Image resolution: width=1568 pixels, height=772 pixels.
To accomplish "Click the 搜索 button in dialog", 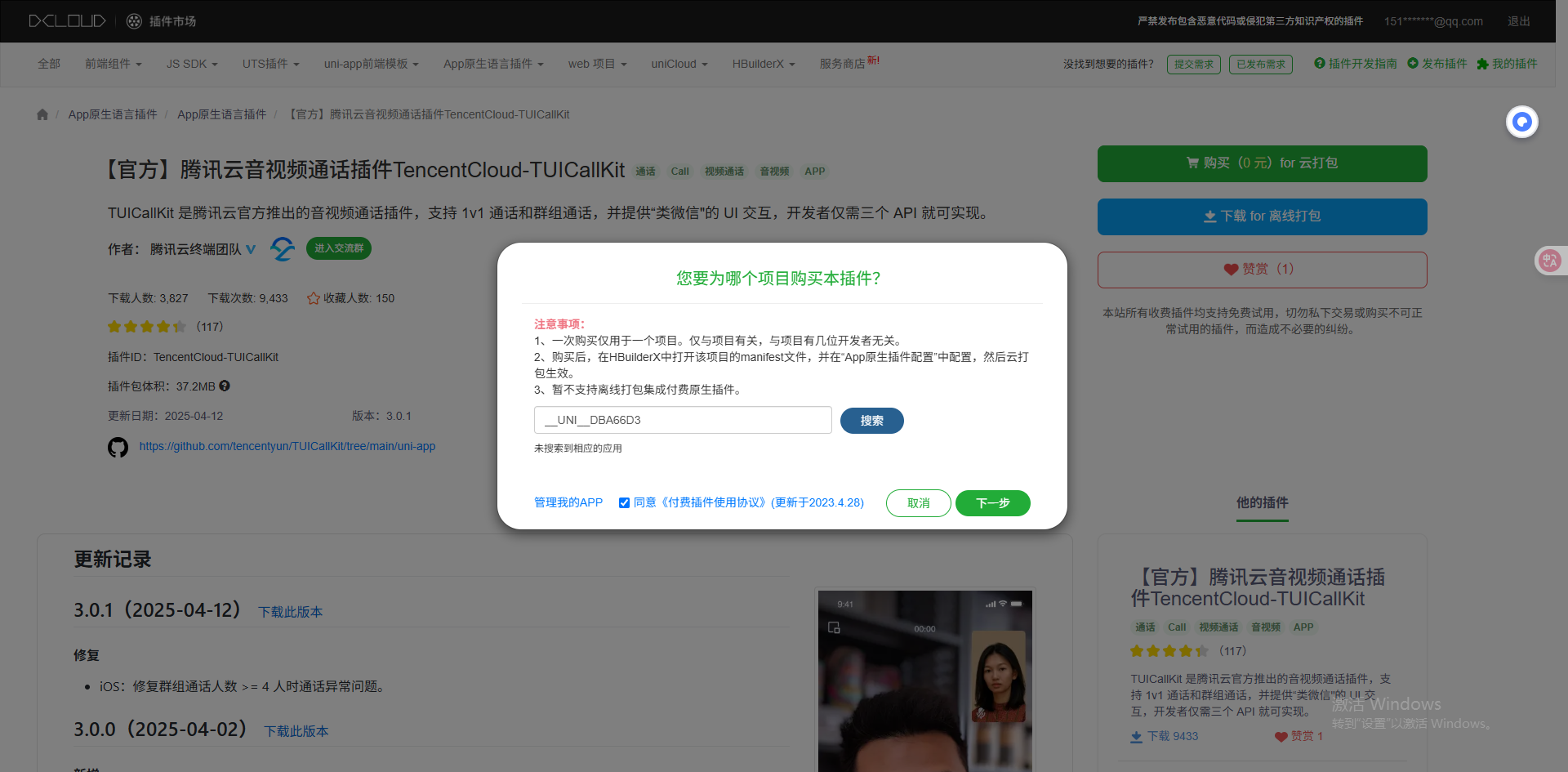I will click(871, 421).
